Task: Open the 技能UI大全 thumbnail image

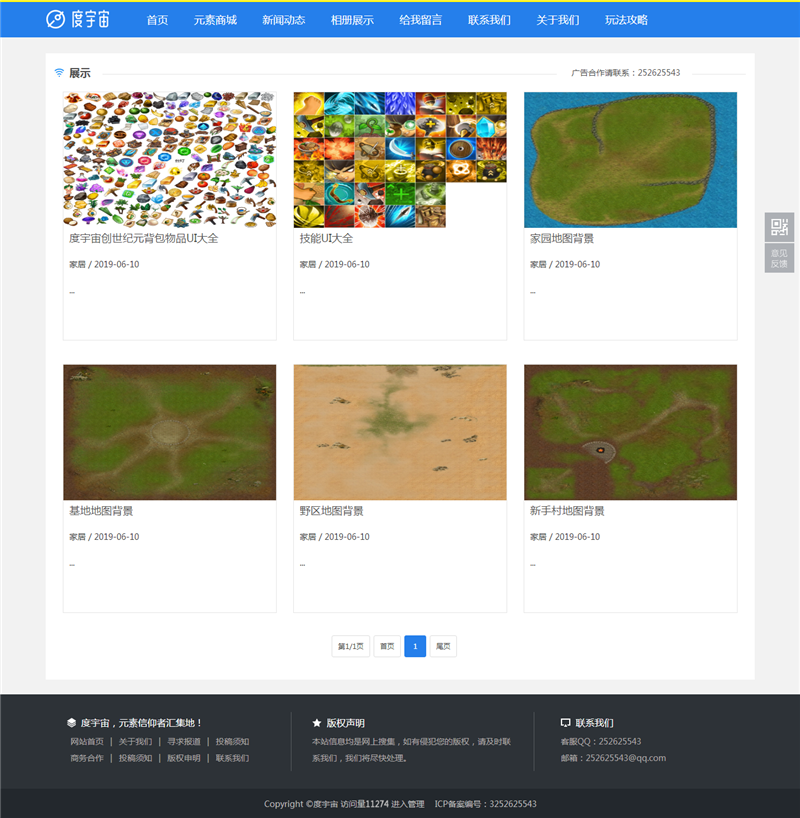Action: tap(400, 160)
